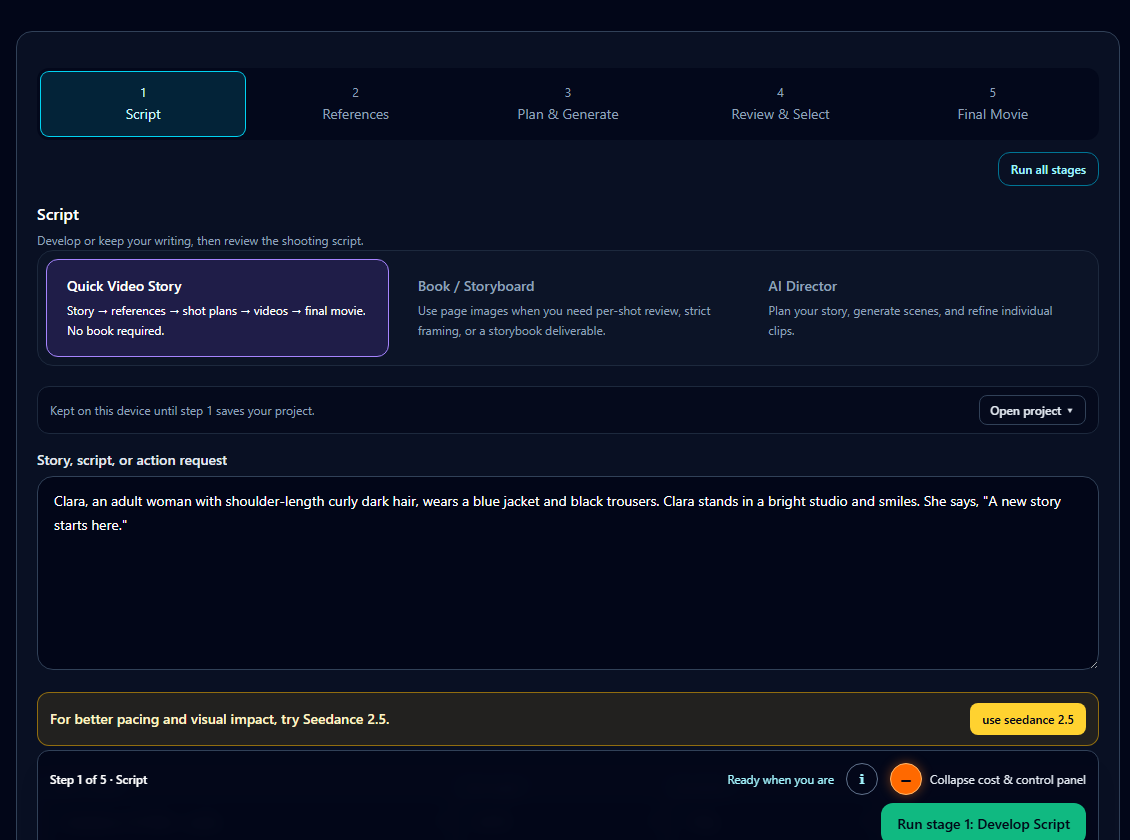The height and width of the screenshot is (840, 1130).
Task: Click the 'Kept on this device' notice
Action: tap(182, 411)
